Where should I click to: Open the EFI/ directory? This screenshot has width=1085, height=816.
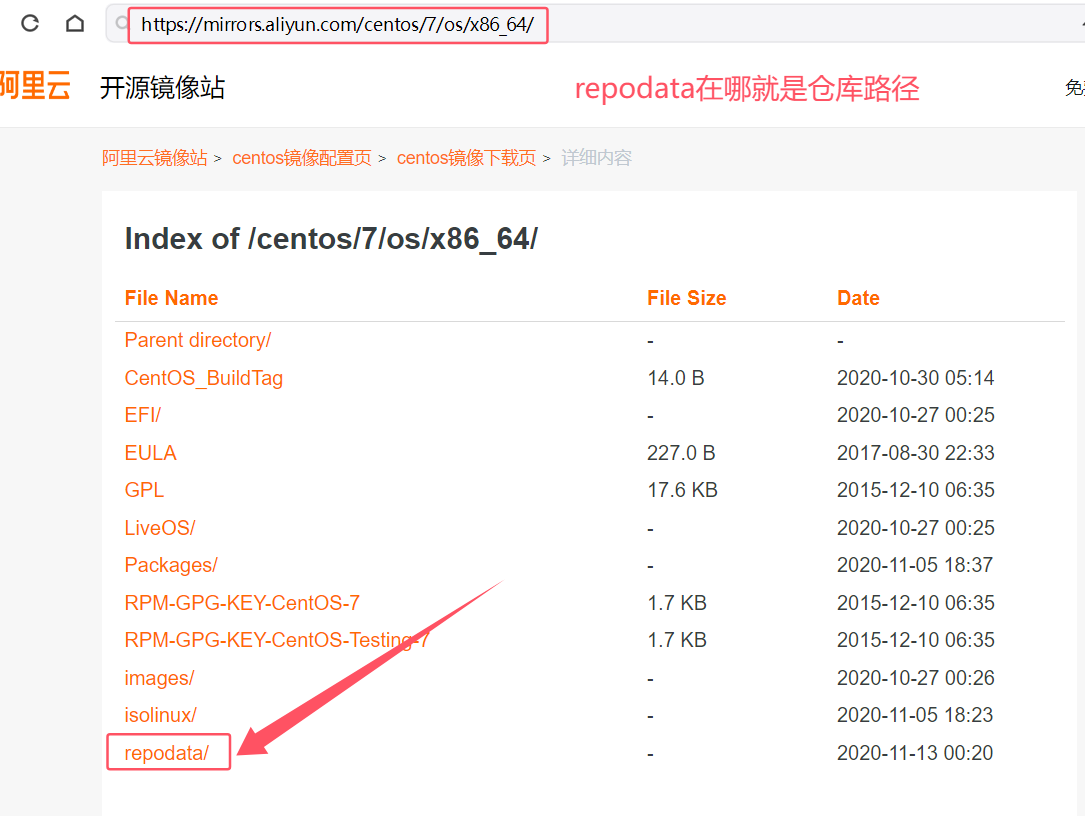143,415
